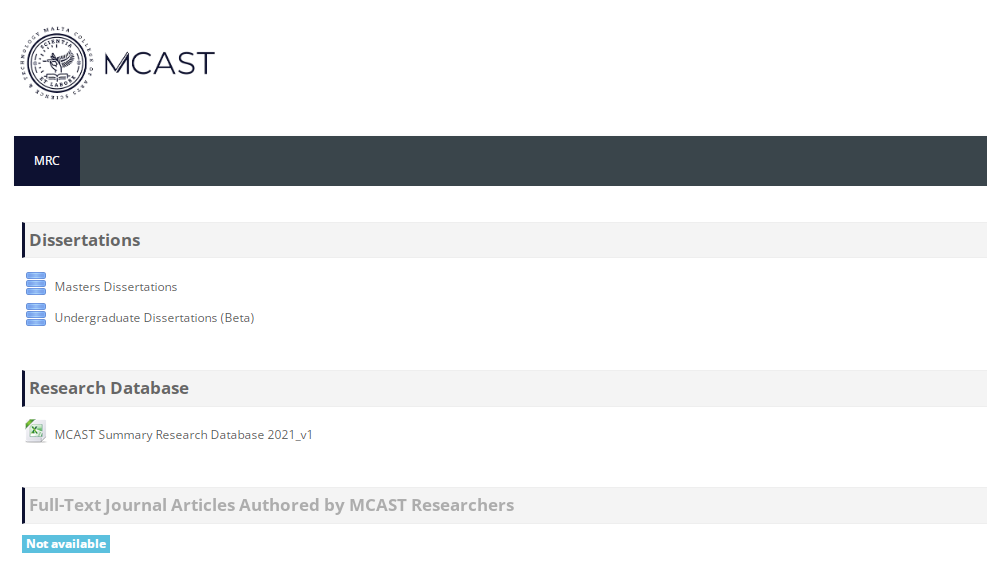Open the MRC navigation tab
The width and height of the screenshot is (987, 580).
47,161
